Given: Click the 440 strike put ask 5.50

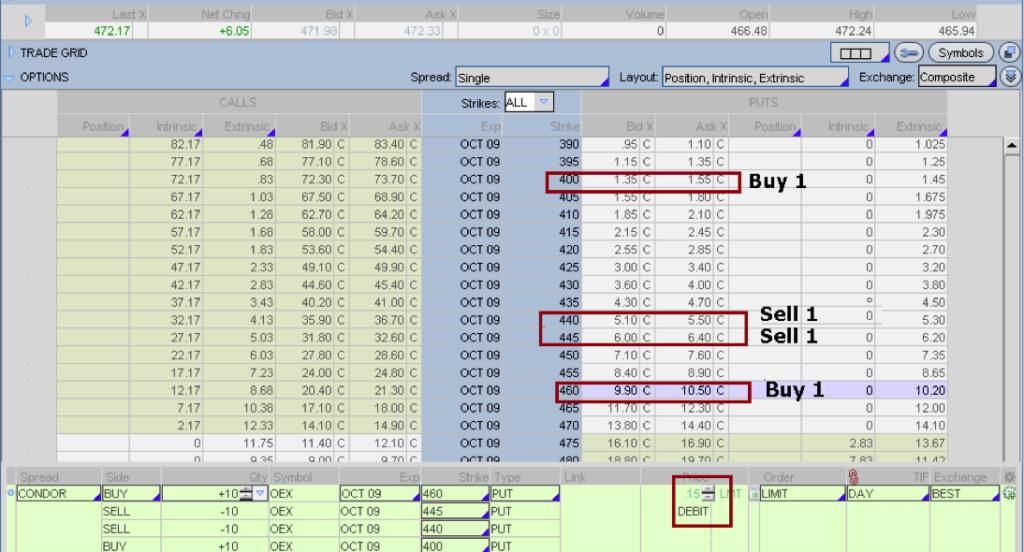Looking at the screenshot, I should [699, 320].
